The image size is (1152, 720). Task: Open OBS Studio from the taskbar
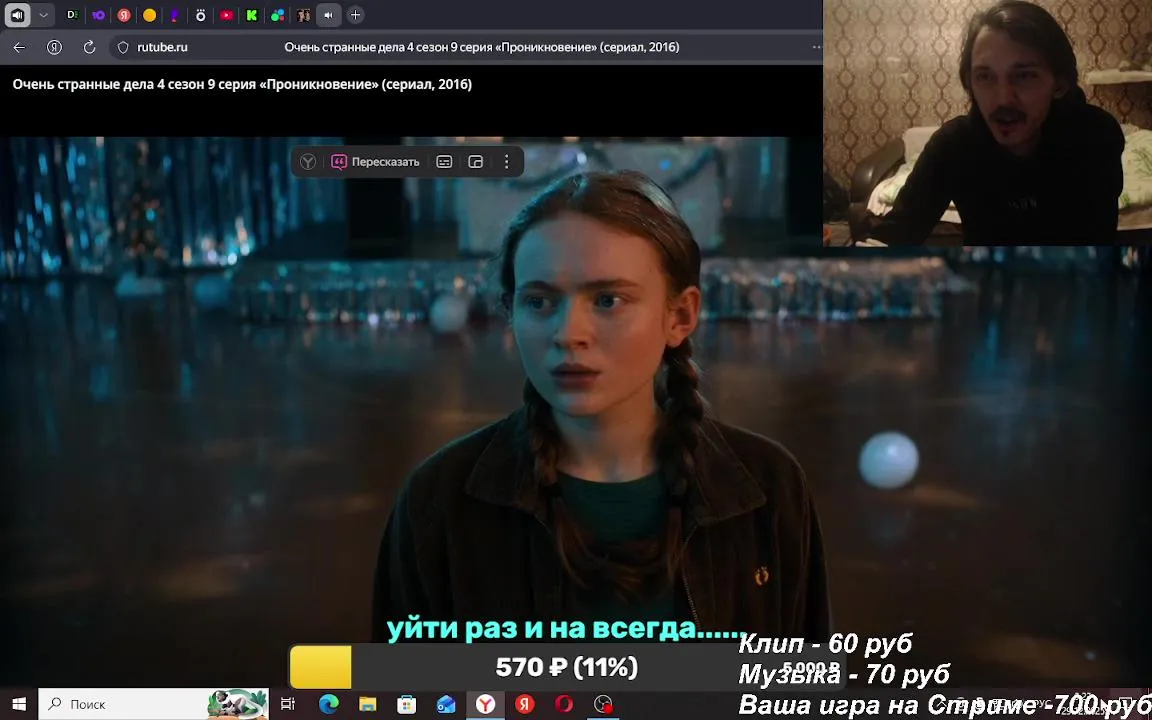602,704
